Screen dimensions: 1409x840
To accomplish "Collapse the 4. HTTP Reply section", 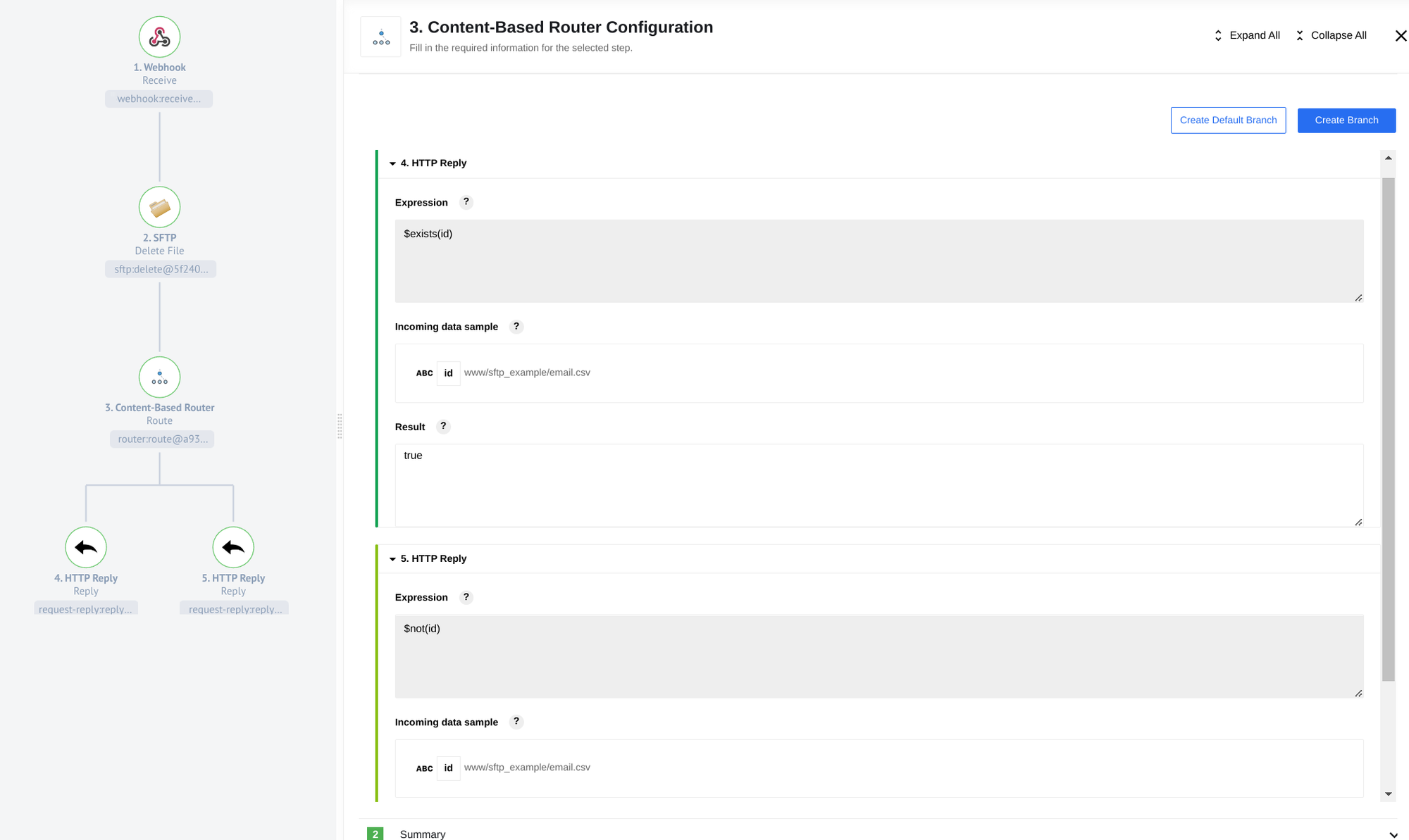I will [x=391, y=163].
